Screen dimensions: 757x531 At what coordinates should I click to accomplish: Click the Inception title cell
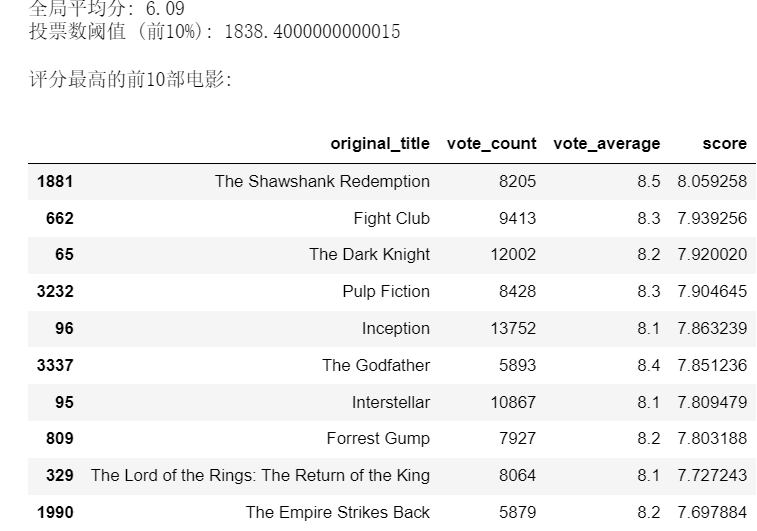pyautogui.click(x=395, y=328)
